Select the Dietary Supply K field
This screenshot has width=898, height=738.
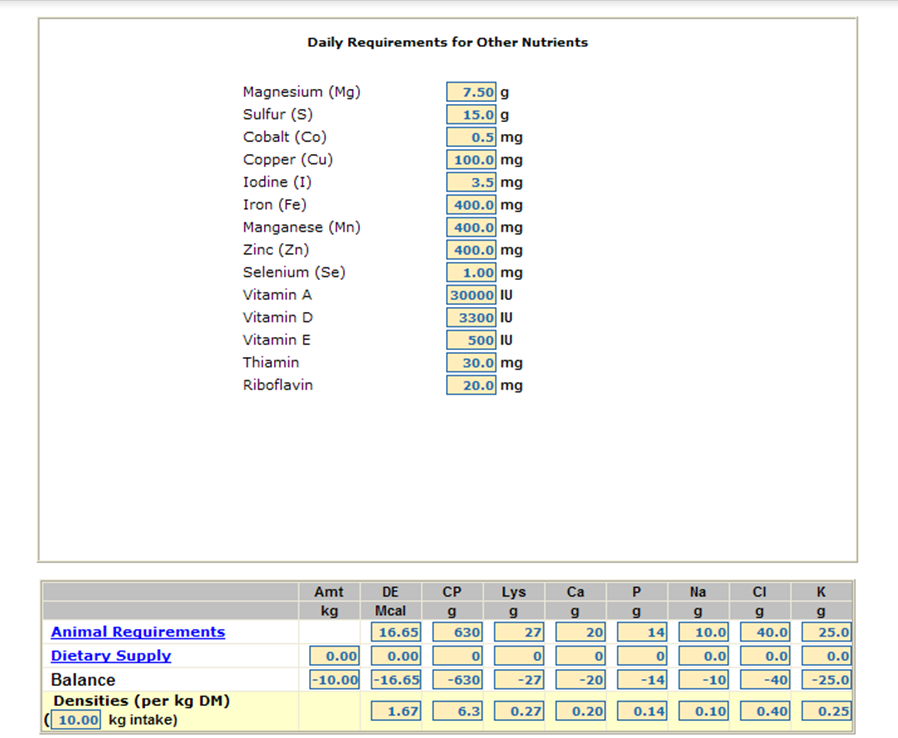(x=827, y=656)
